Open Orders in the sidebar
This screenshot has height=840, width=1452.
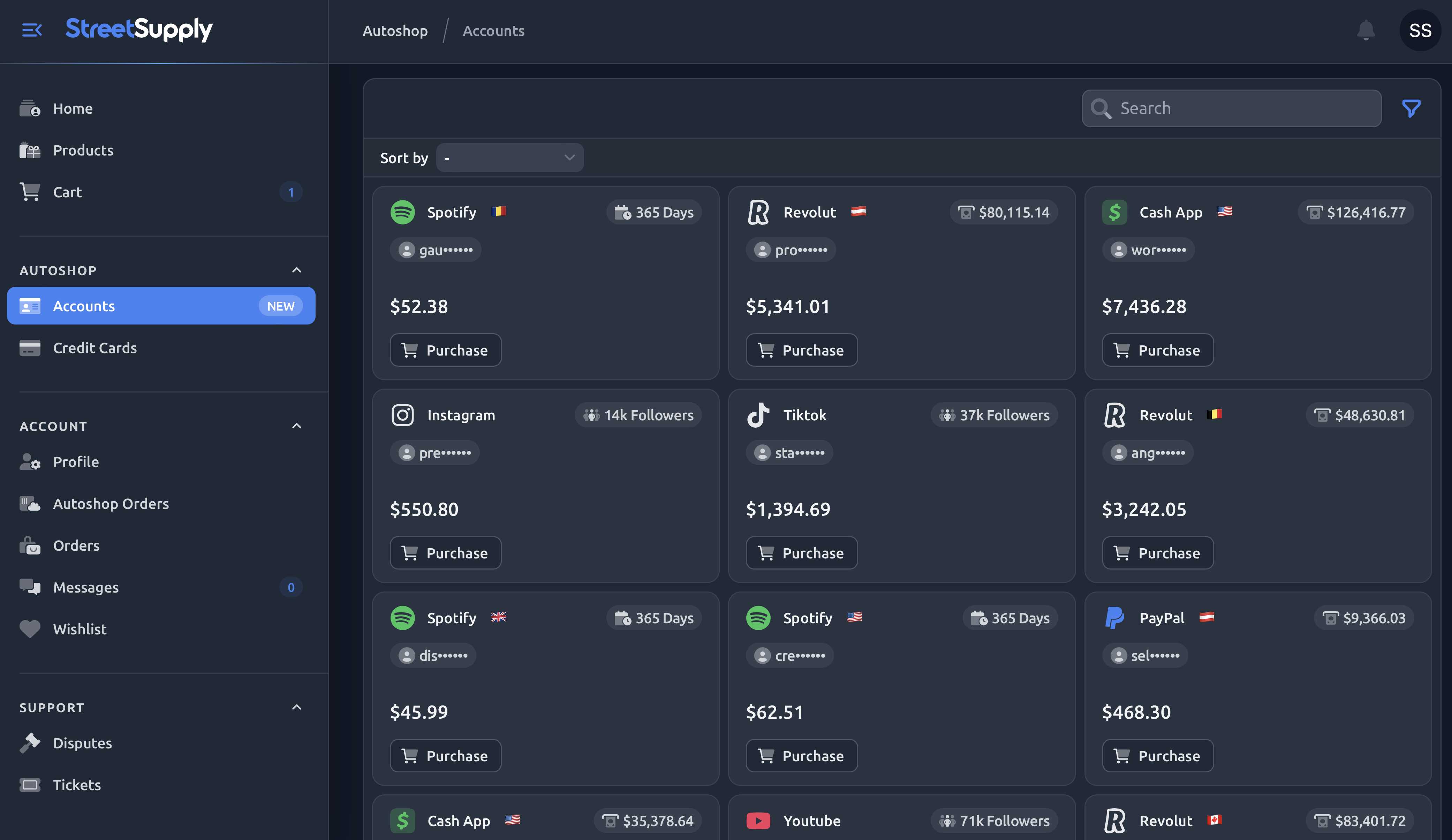pos(161,545)
